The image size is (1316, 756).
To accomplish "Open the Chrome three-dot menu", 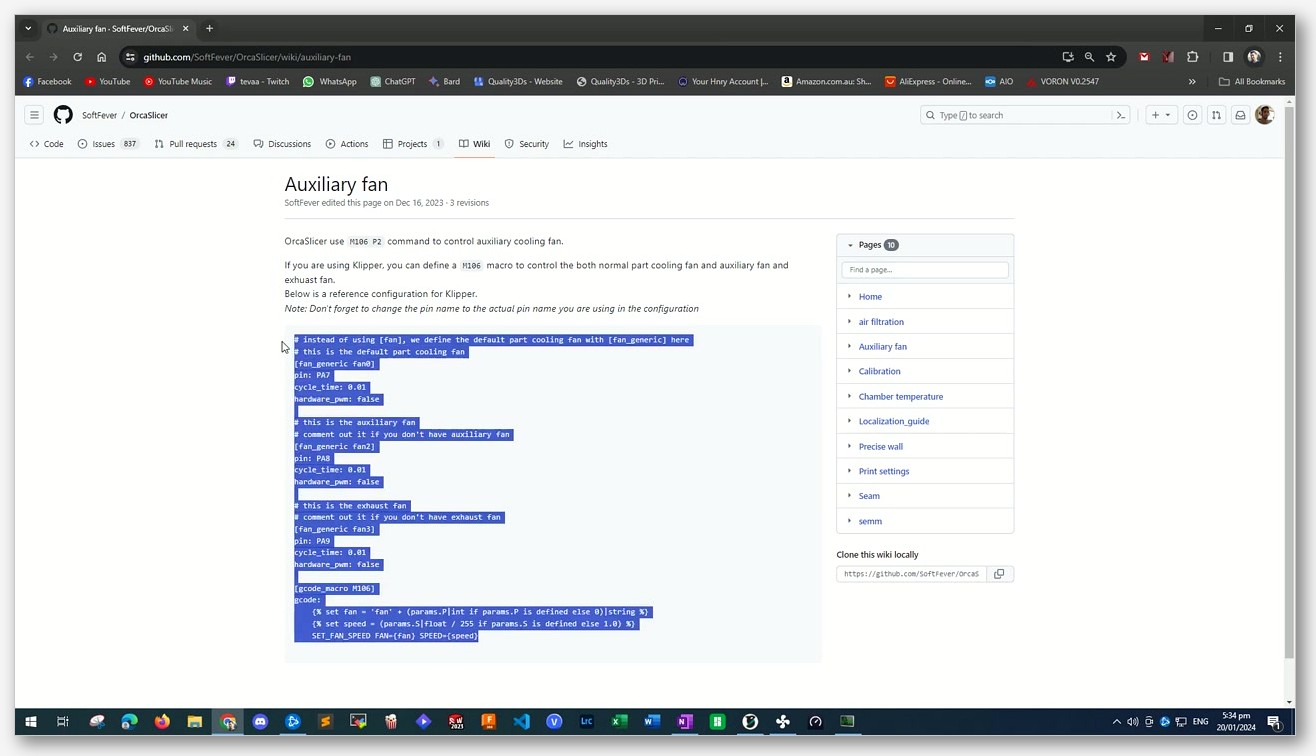I will click(1280, 57).
